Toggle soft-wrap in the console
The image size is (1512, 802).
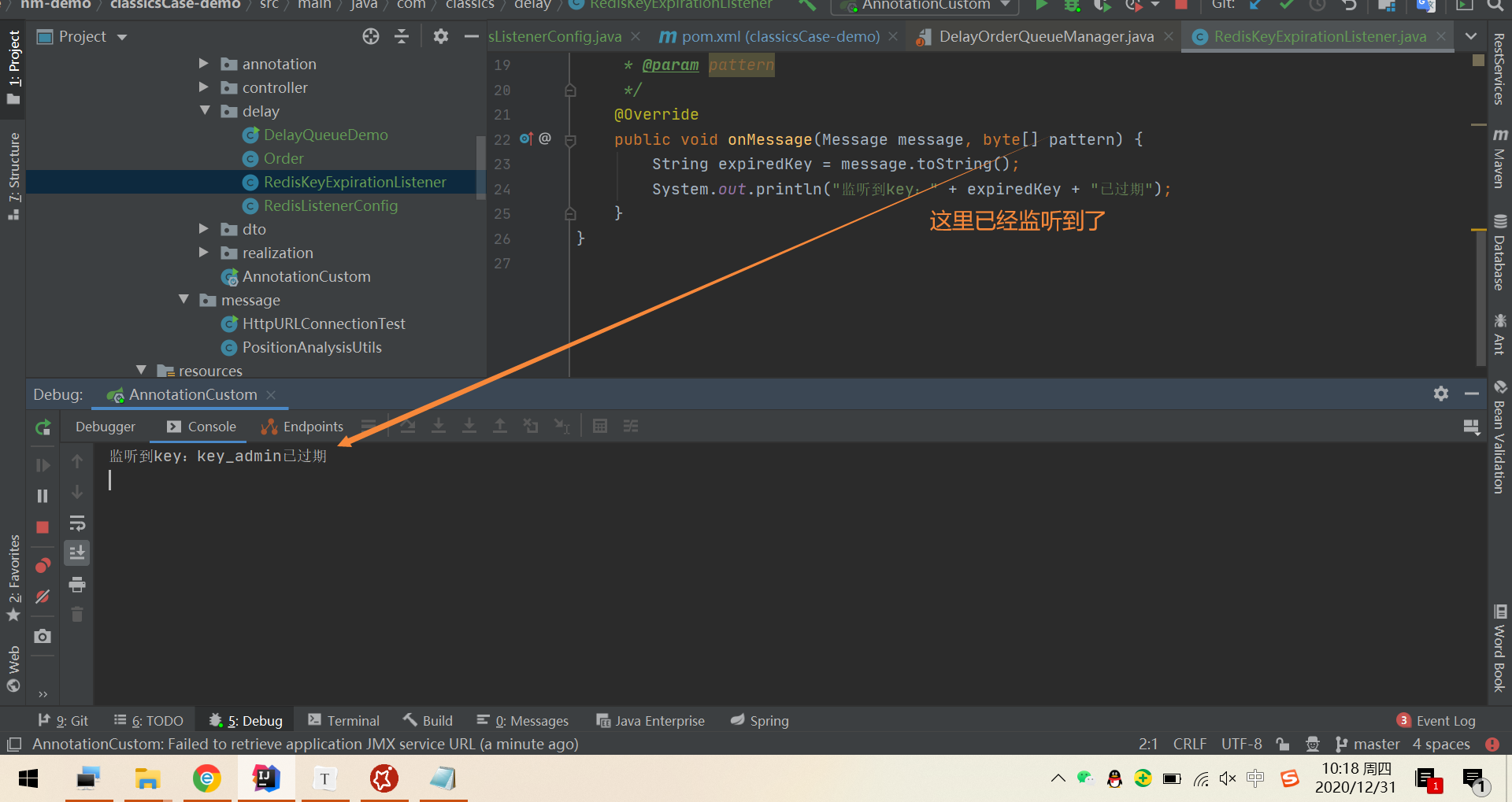pos(77,523)
